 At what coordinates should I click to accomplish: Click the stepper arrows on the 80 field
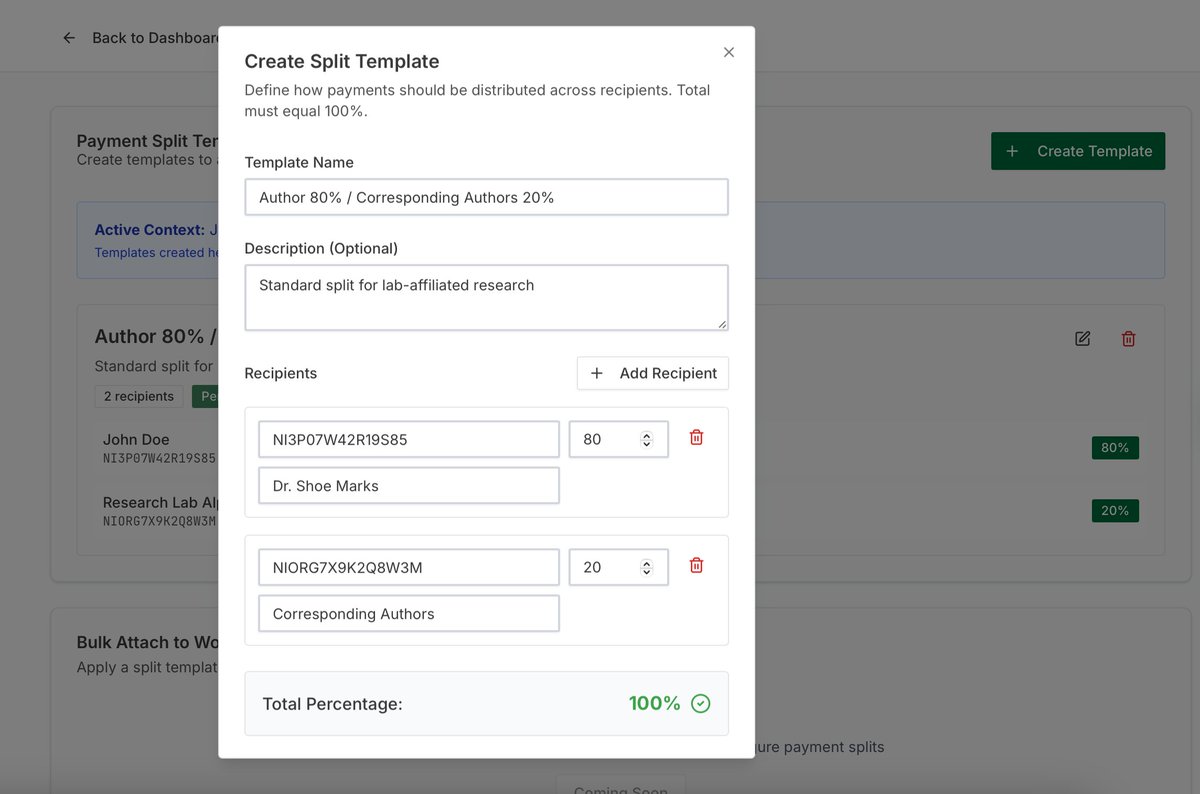tap(647, 439)
